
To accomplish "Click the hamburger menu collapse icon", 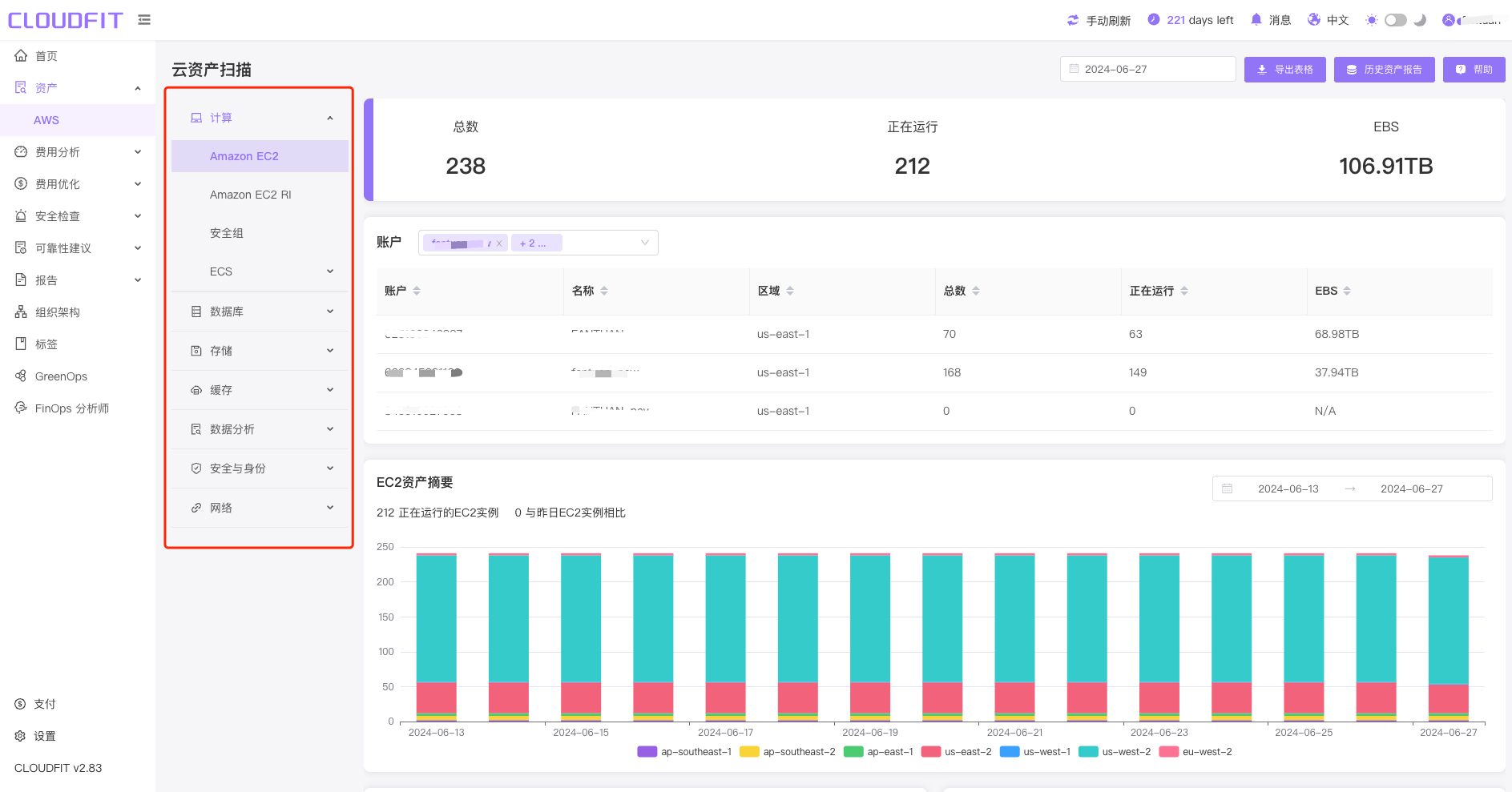I will pos(144,20).
